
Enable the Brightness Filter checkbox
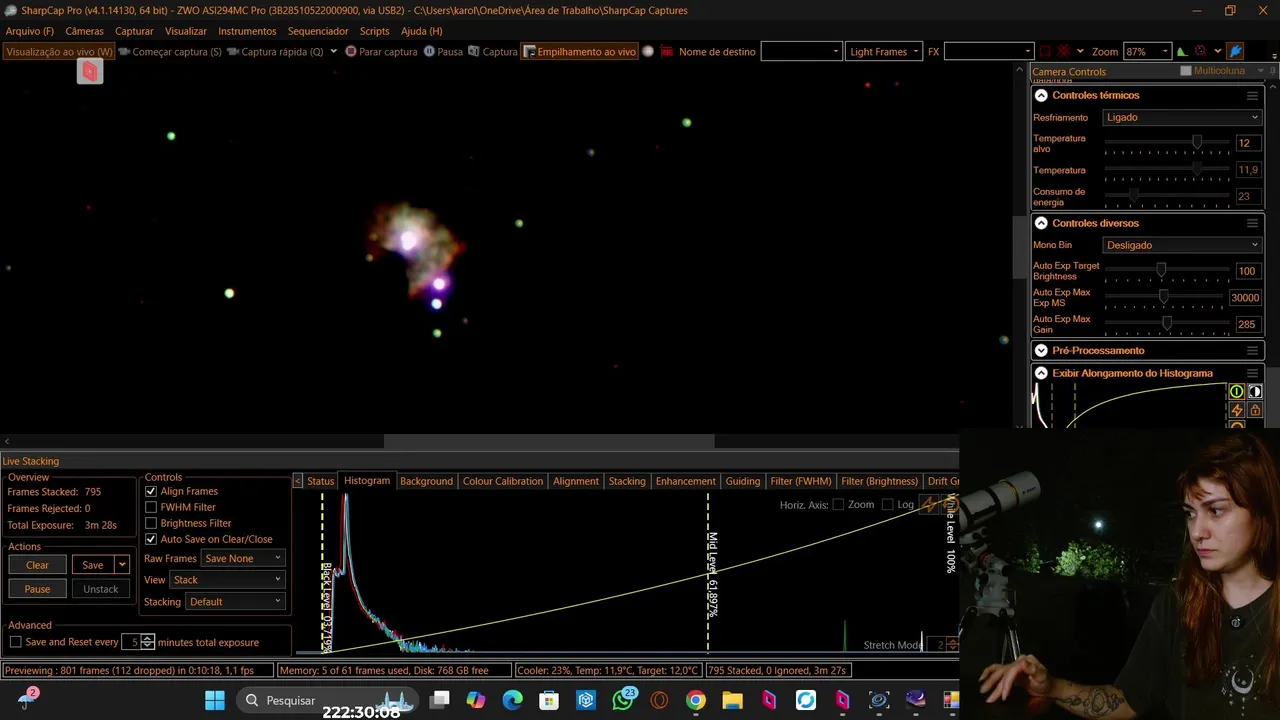[151, 523]
